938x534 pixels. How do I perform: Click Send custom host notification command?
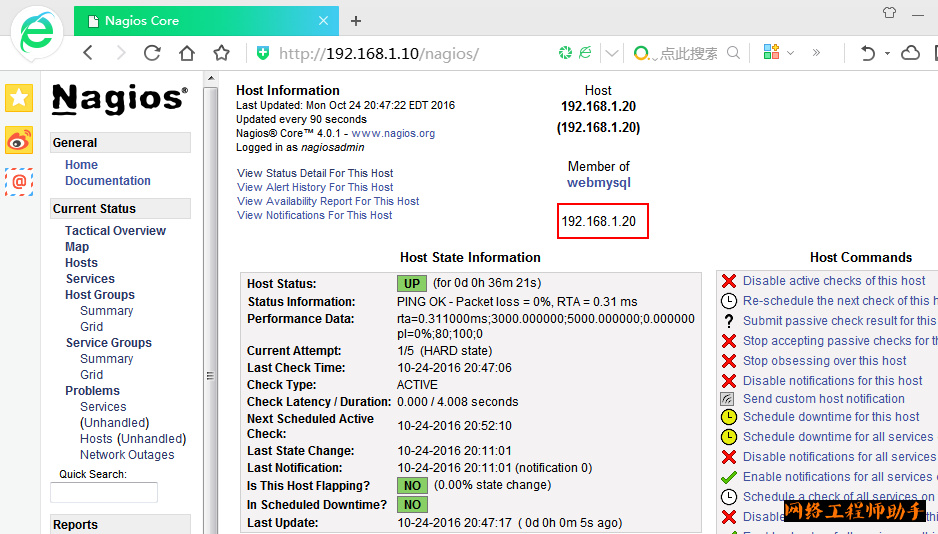[x=824, y=399]
